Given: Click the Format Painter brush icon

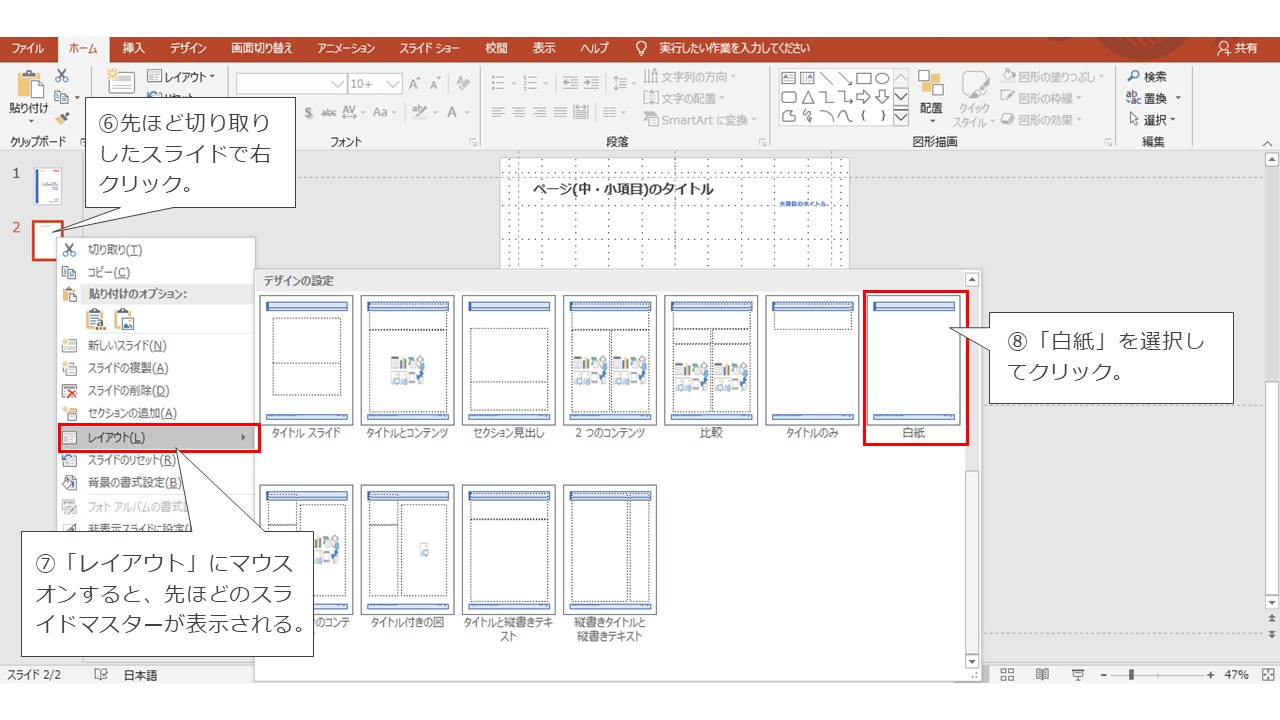Looking at the screenshot, I should coord(62,118).
